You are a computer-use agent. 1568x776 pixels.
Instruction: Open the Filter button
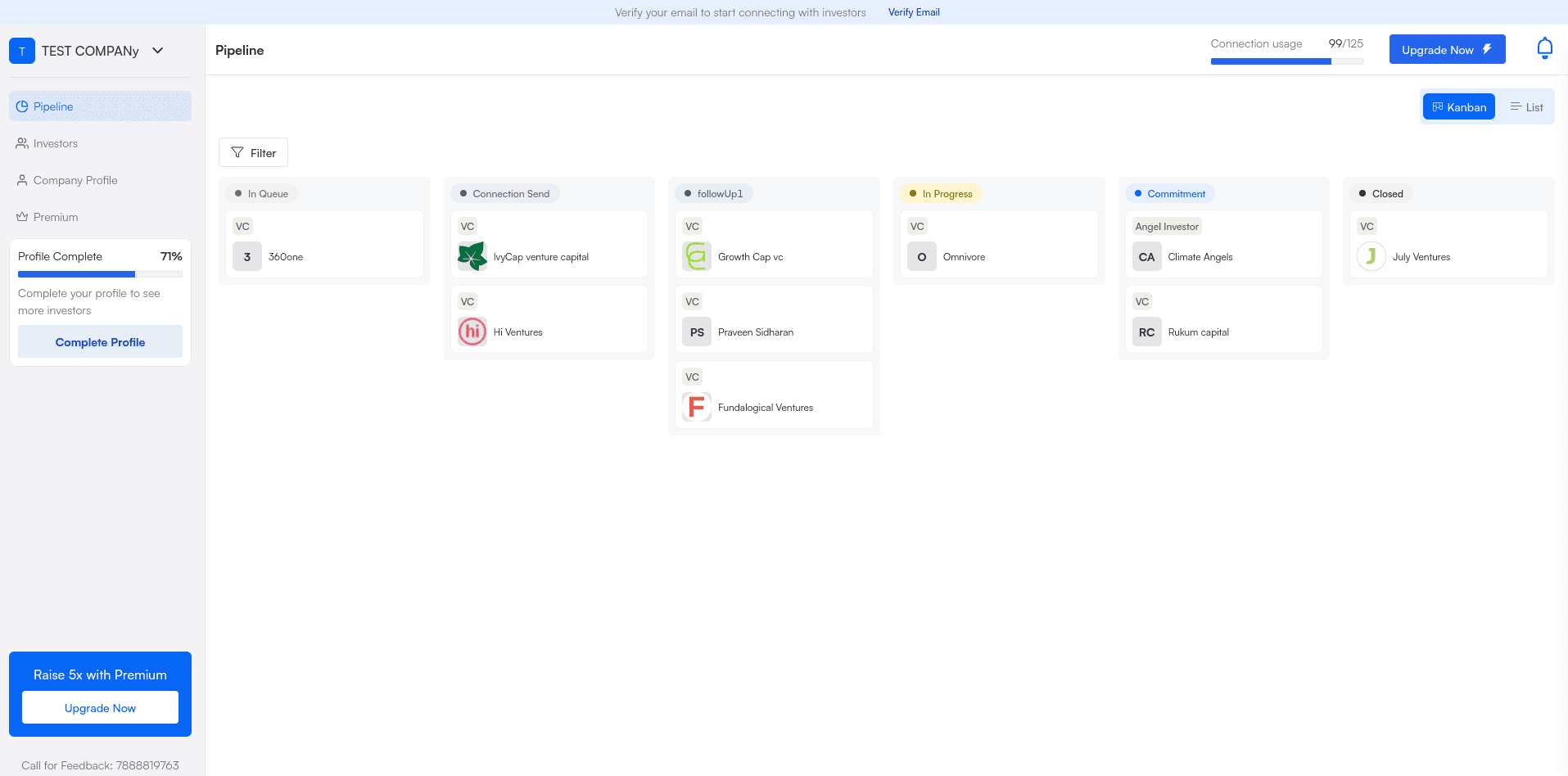click(x=253, y=152)
